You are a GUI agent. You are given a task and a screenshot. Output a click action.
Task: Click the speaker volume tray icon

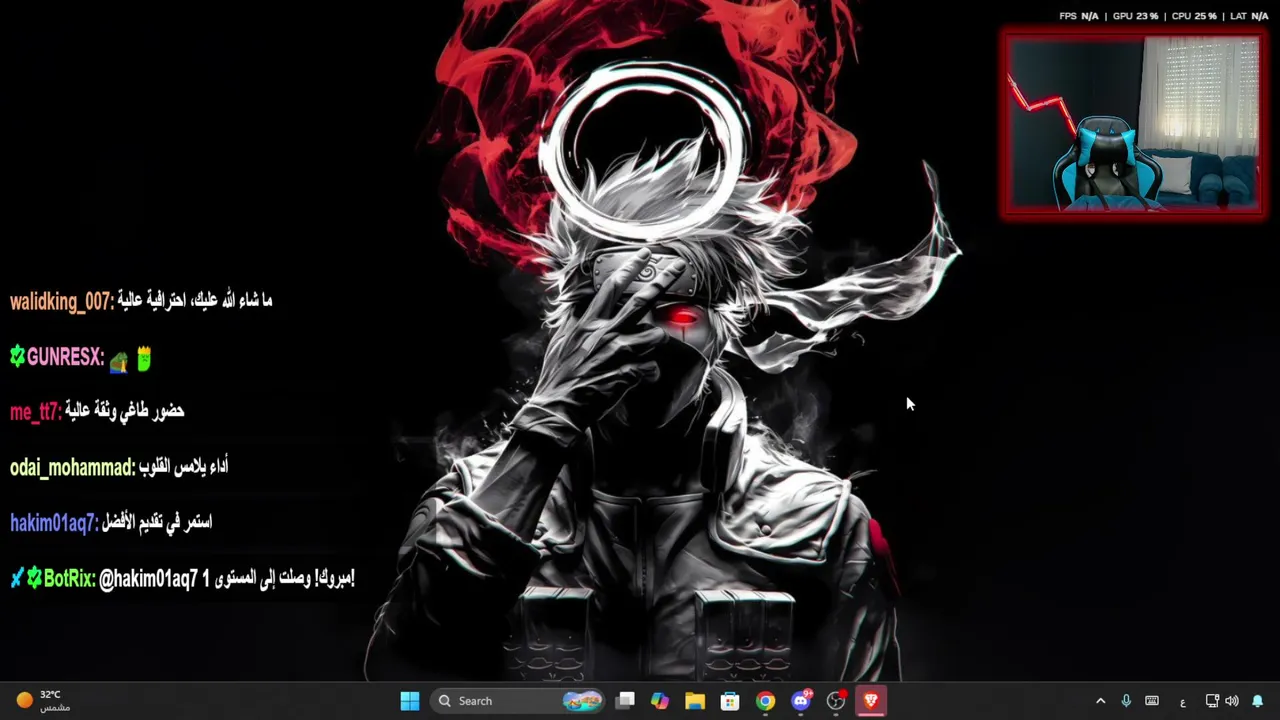(x=1232, y=701)
